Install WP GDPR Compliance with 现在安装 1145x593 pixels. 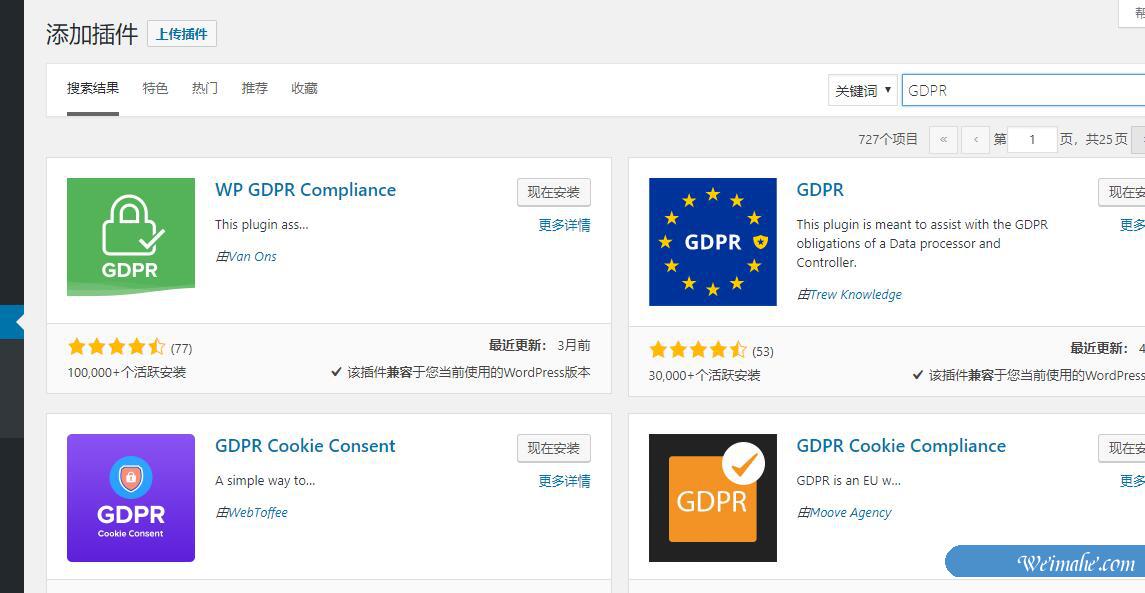[553, 192]
